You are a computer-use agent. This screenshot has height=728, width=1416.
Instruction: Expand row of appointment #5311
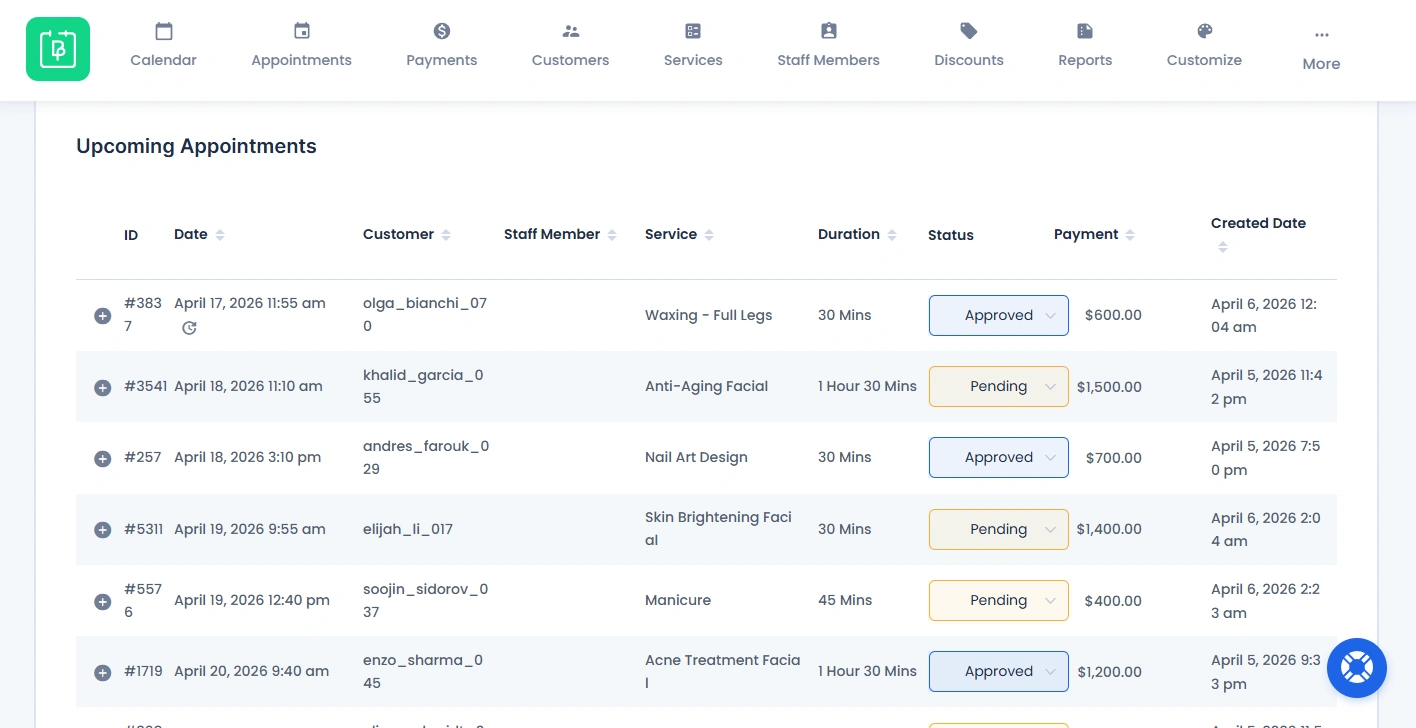click(x=102, y=530)
